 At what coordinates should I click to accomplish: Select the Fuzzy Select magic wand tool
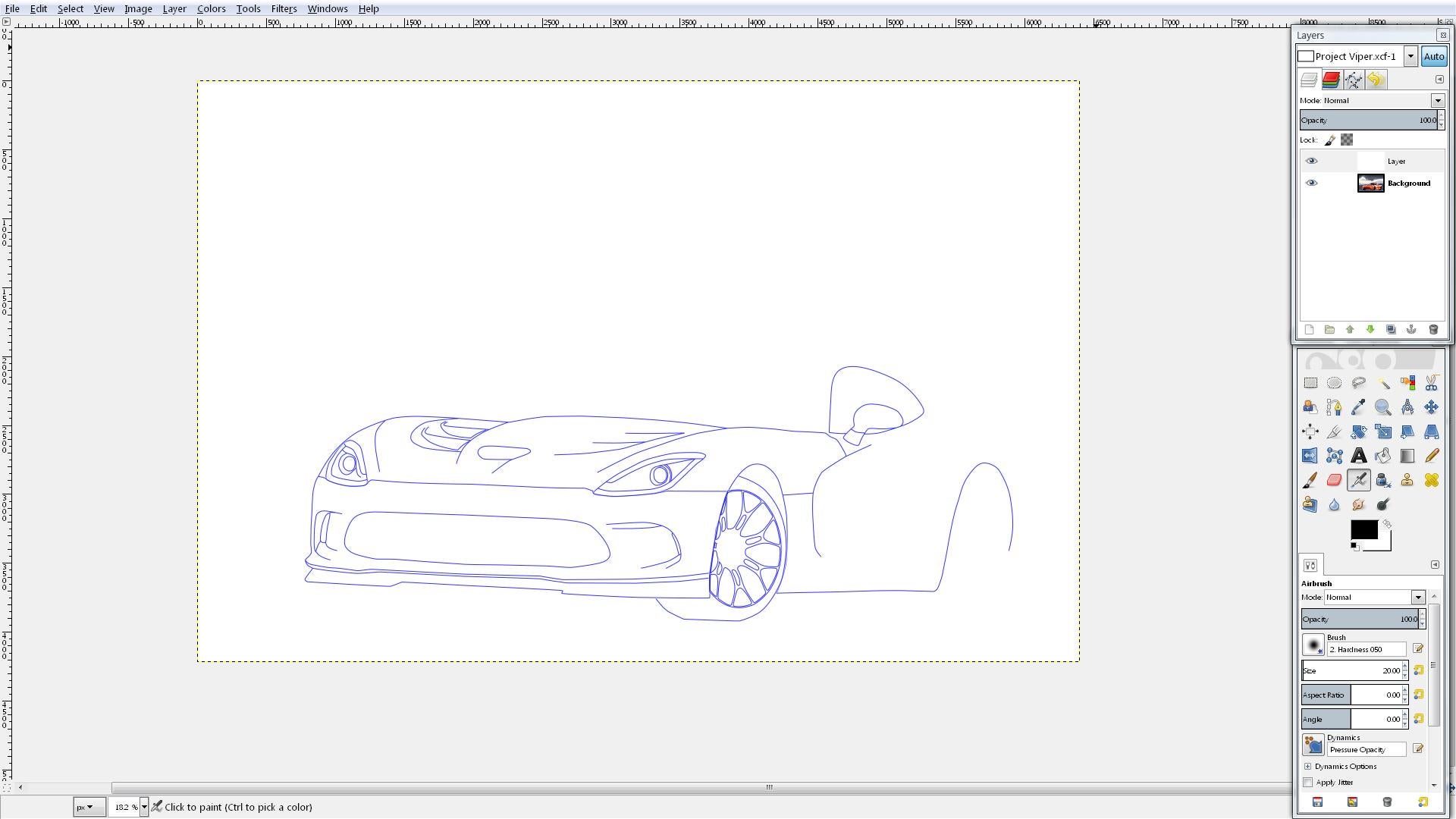tap(1383, 383)
